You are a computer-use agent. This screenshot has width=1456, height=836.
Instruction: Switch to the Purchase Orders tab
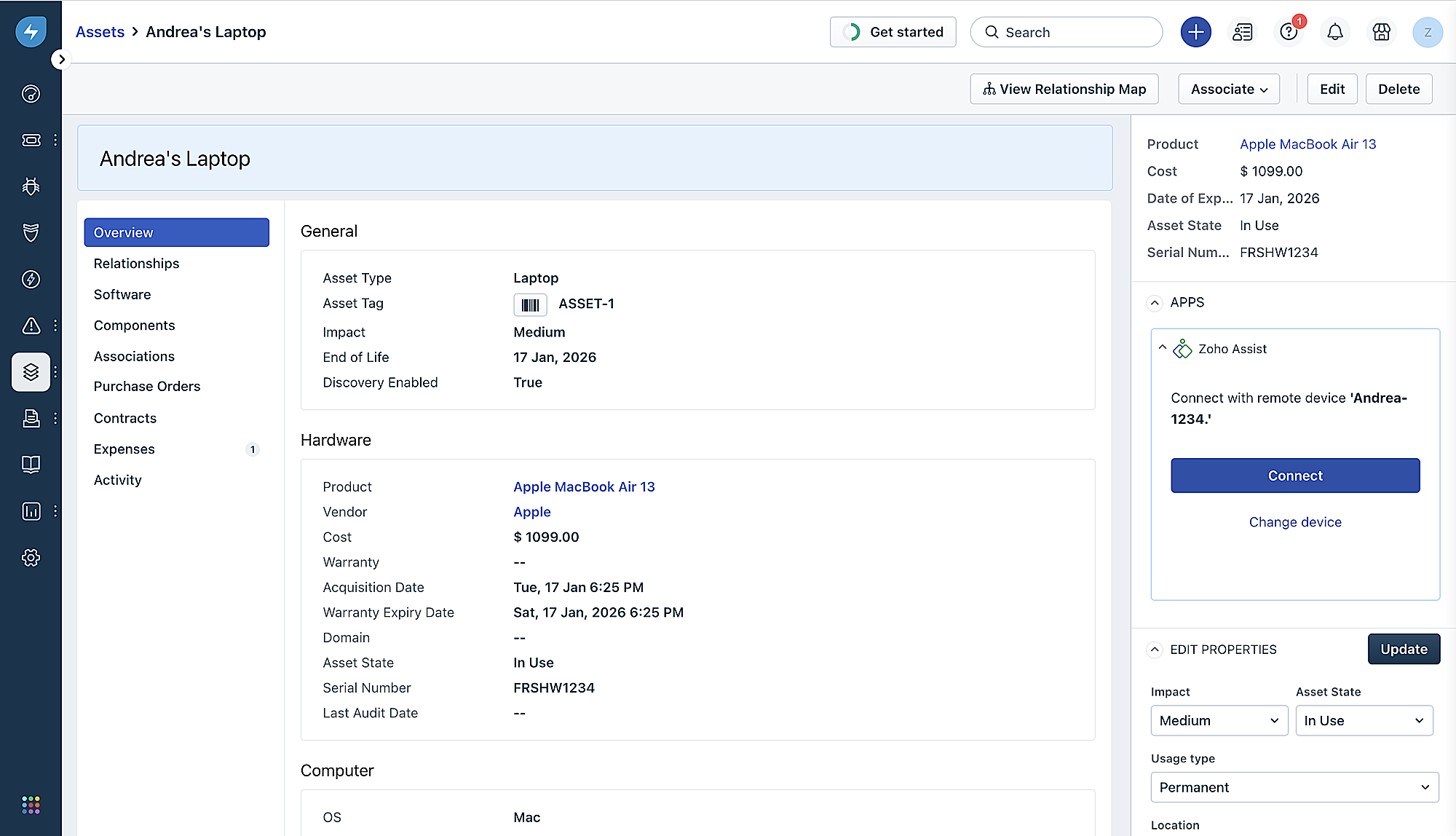point(146,387)
